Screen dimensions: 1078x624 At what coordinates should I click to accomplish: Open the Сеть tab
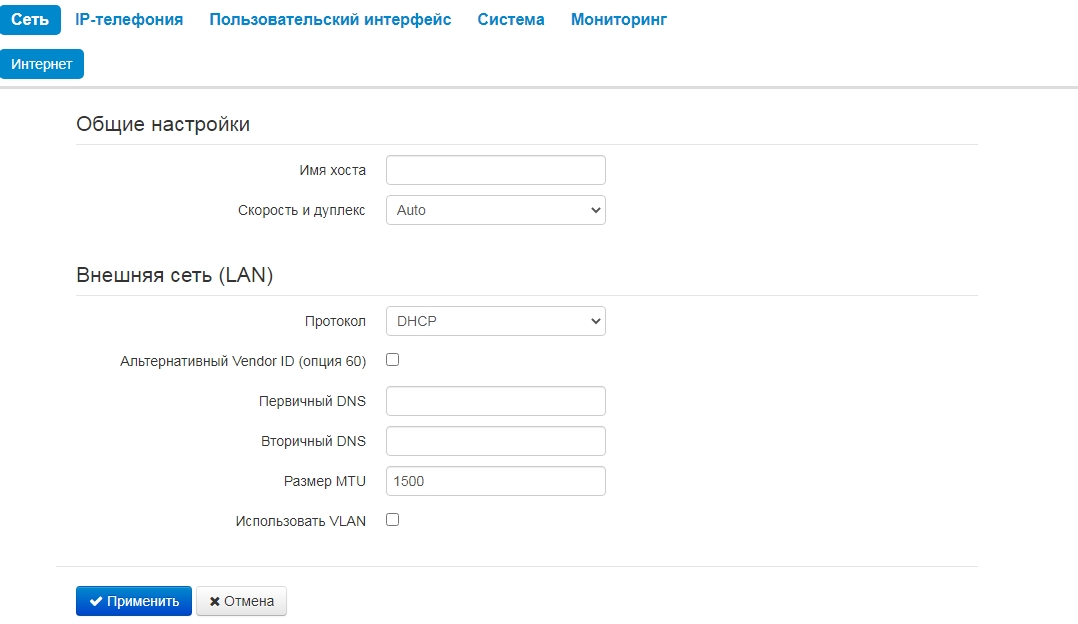tap(30, 20)
